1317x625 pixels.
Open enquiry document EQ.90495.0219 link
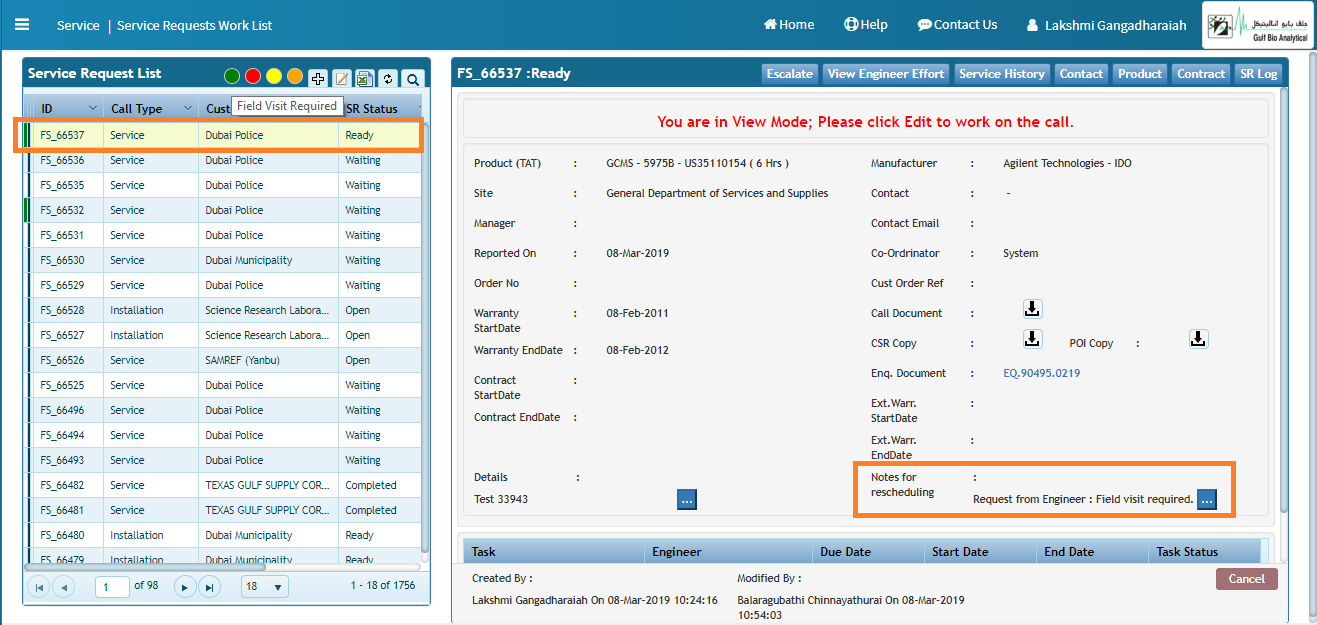point(1041,373)
